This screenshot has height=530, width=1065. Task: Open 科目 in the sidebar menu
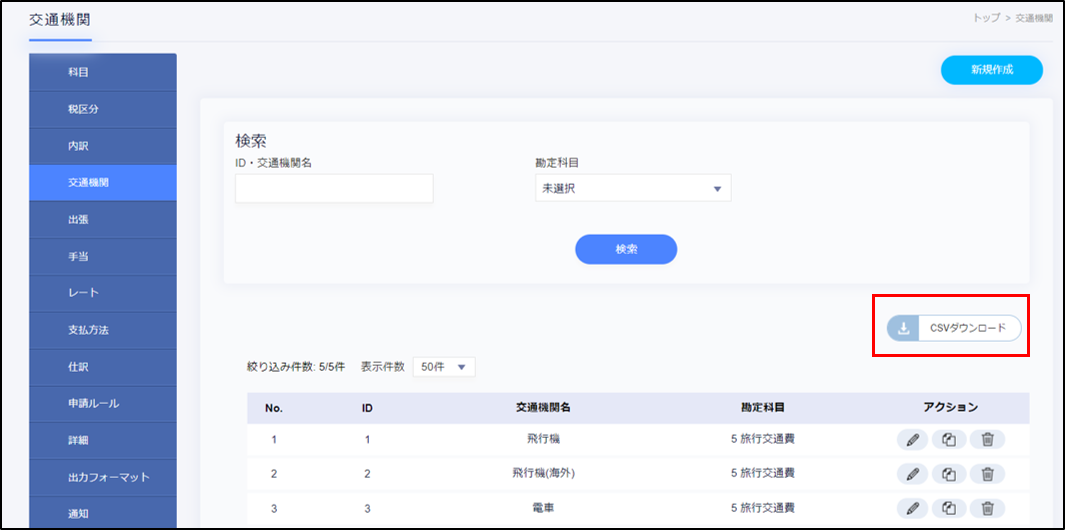click(103, 72)
